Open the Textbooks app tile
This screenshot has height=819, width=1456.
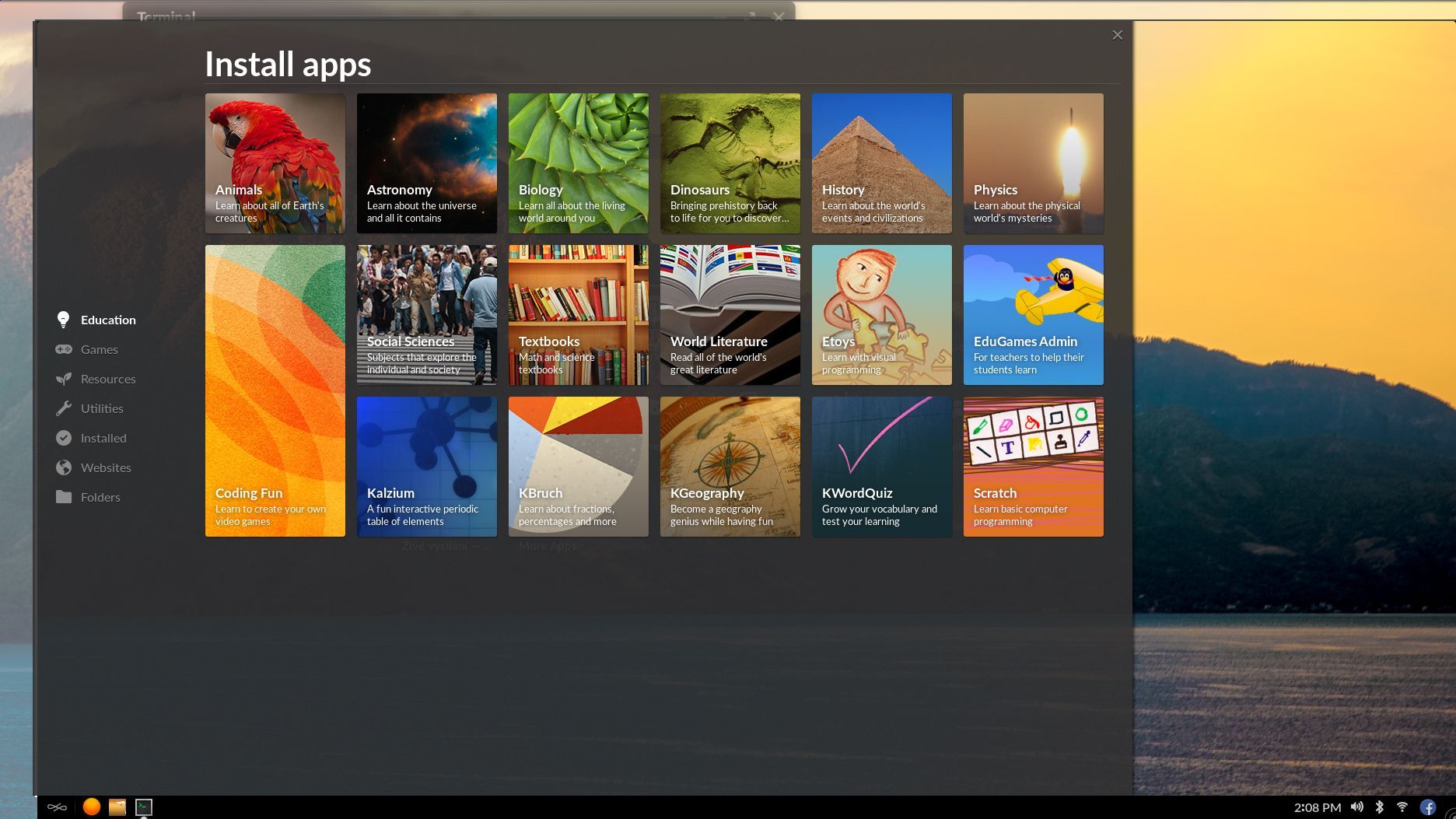coord(579,315)
